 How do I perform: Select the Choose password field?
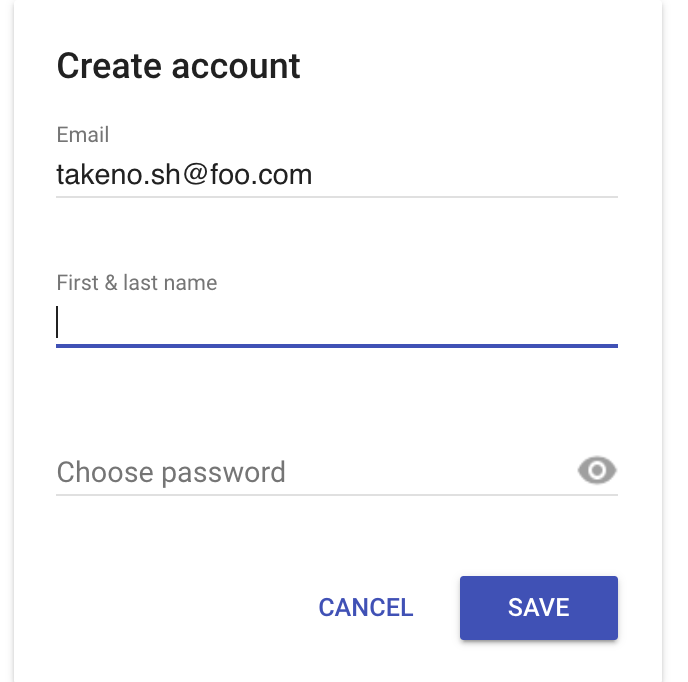[314, 472]
